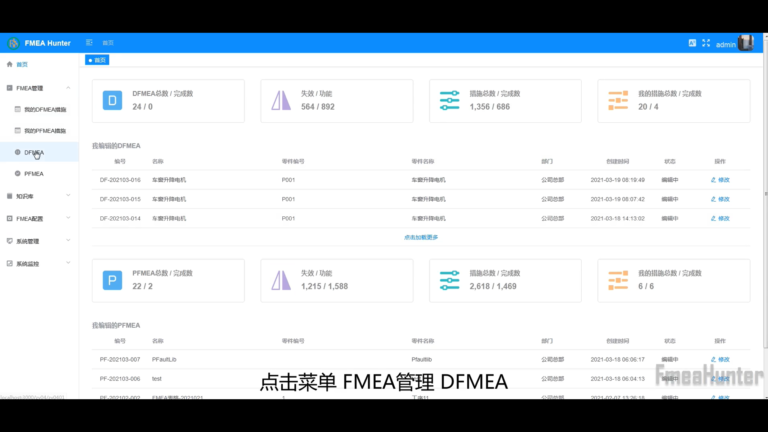The width and height of the screenshot is (768, 432).
Task: Click the DF-202103-014 number cell
Action: pyautogui.click(x=120, y=218)
